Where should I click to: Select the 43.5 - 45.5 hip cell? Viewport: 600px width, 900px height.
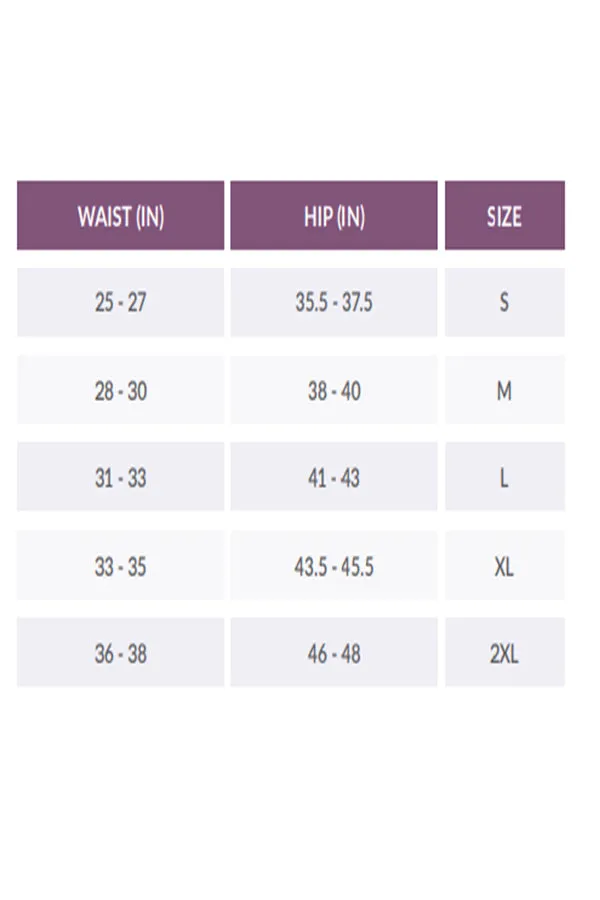coord(334,565)
